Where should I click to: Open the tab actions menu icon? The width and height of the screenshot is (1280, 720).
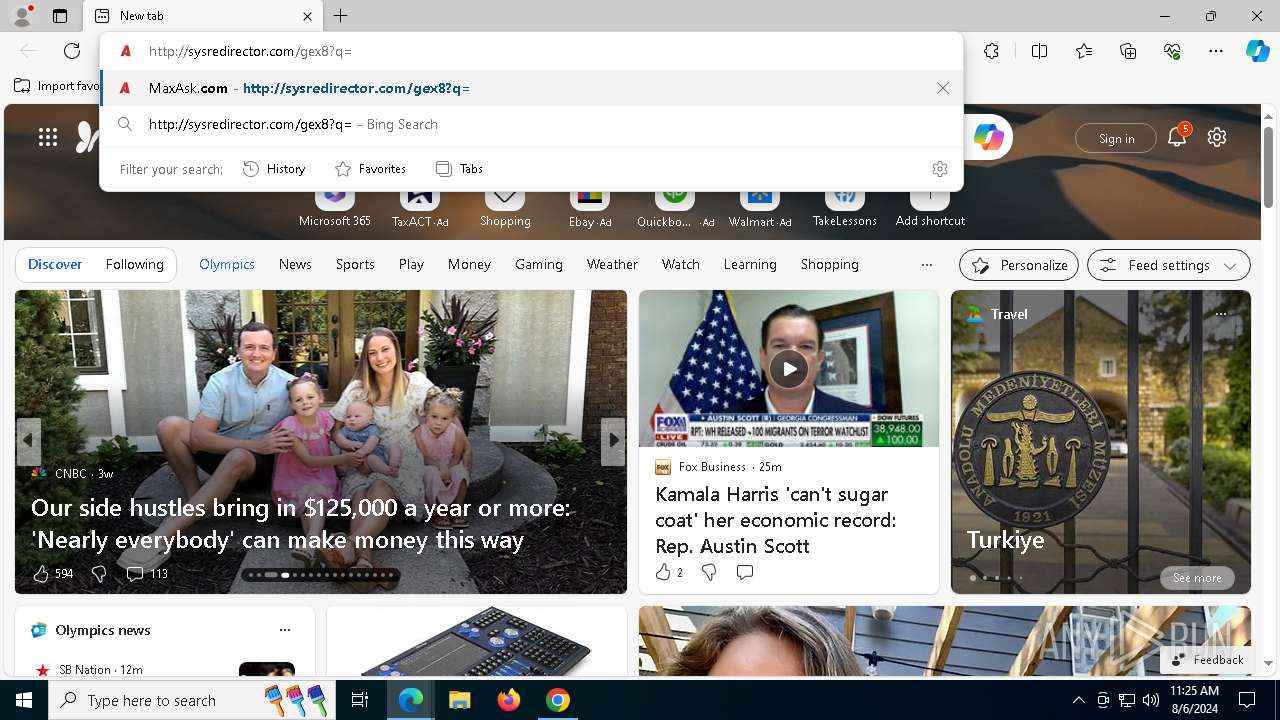coord(60,16)
